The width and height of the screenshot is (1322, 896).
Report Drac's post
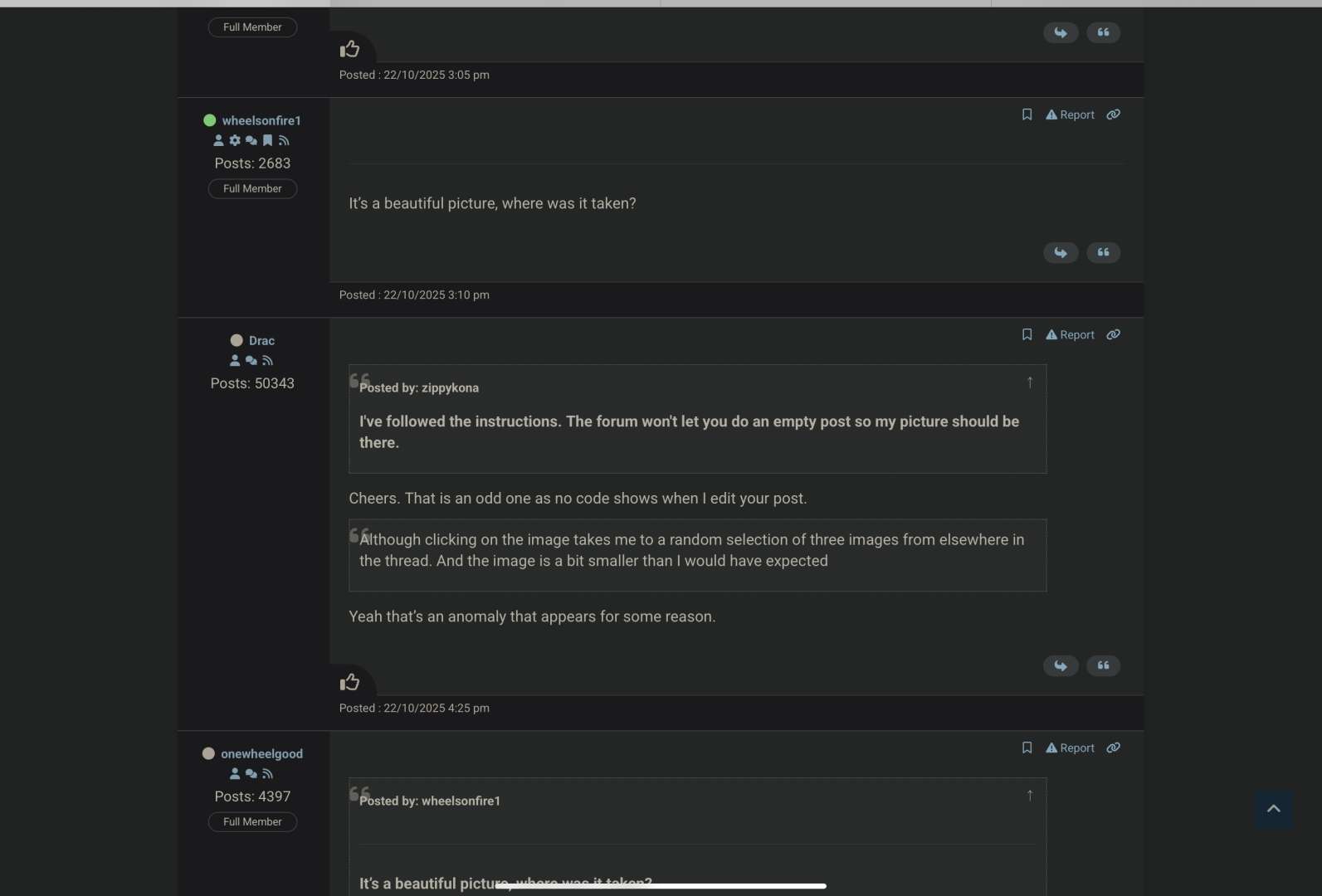point(1070,334)
